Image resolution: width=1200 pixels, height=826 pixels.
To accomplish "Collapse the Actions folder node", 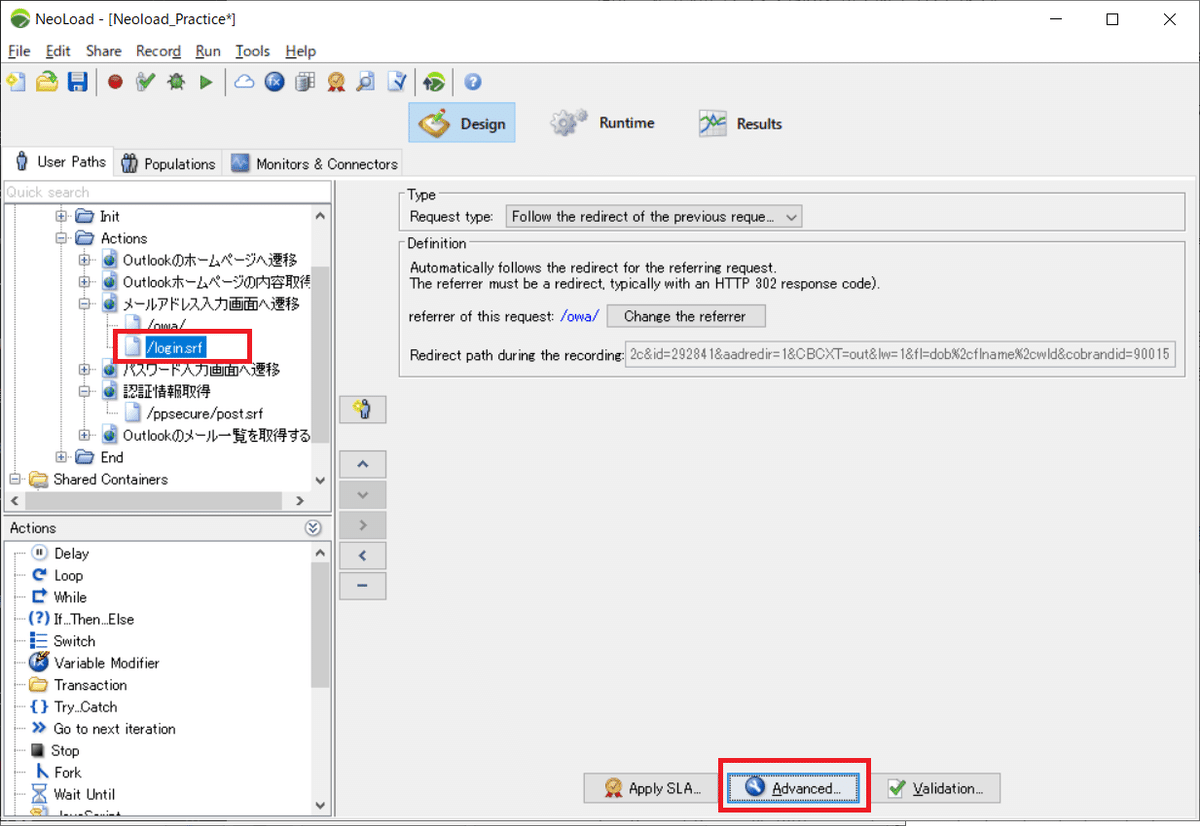I will click(x=62, y=238).
